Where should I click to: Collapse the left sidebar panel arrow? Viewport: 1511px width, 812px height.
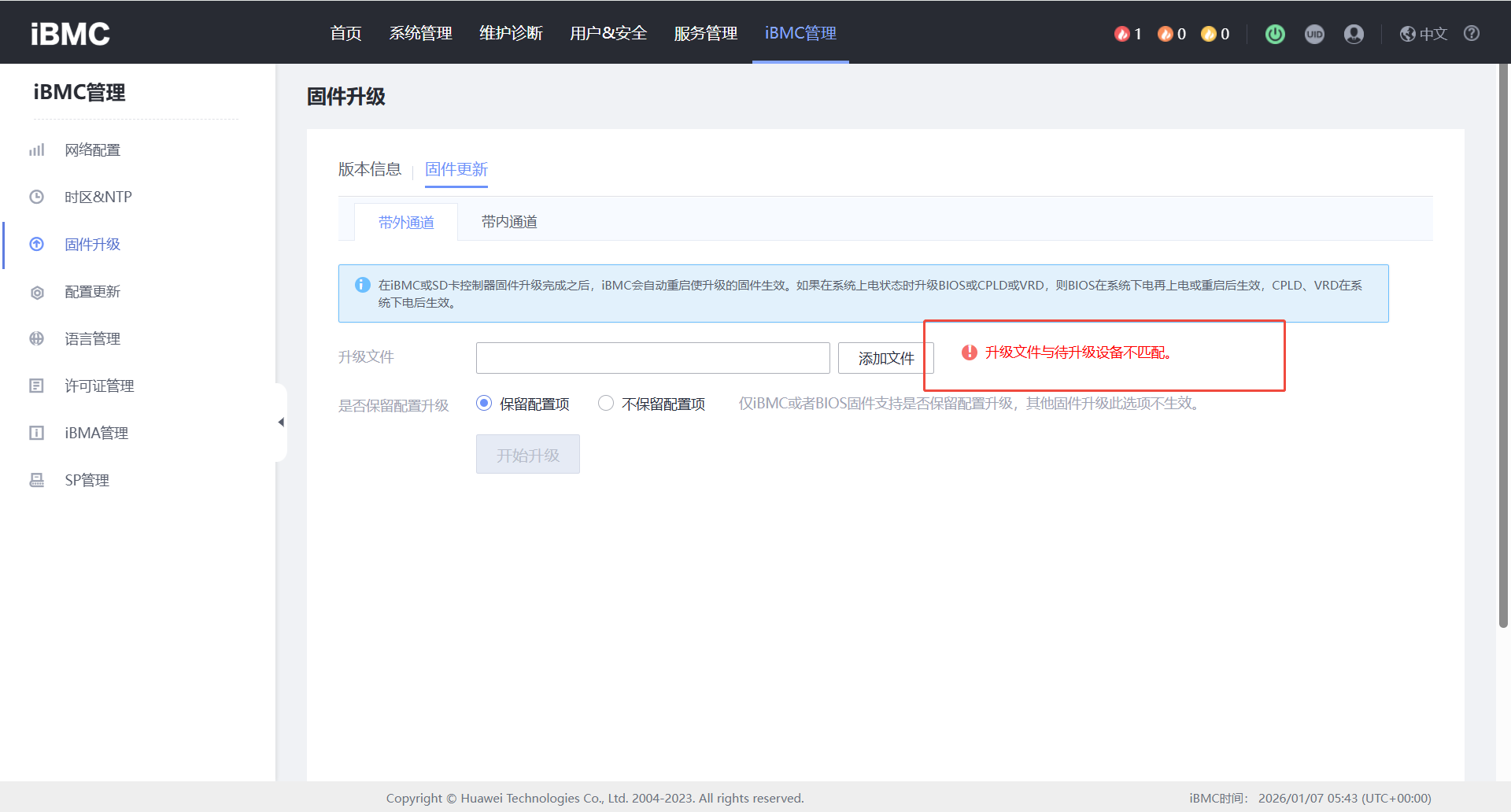point(281,423)
